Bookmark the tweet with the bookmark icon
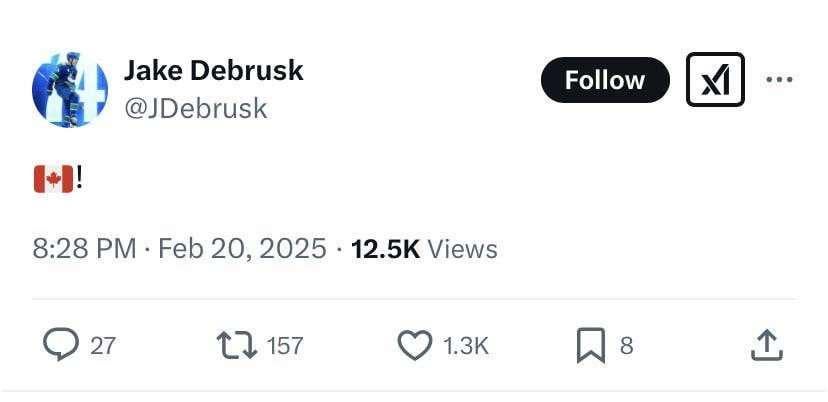 590,345
